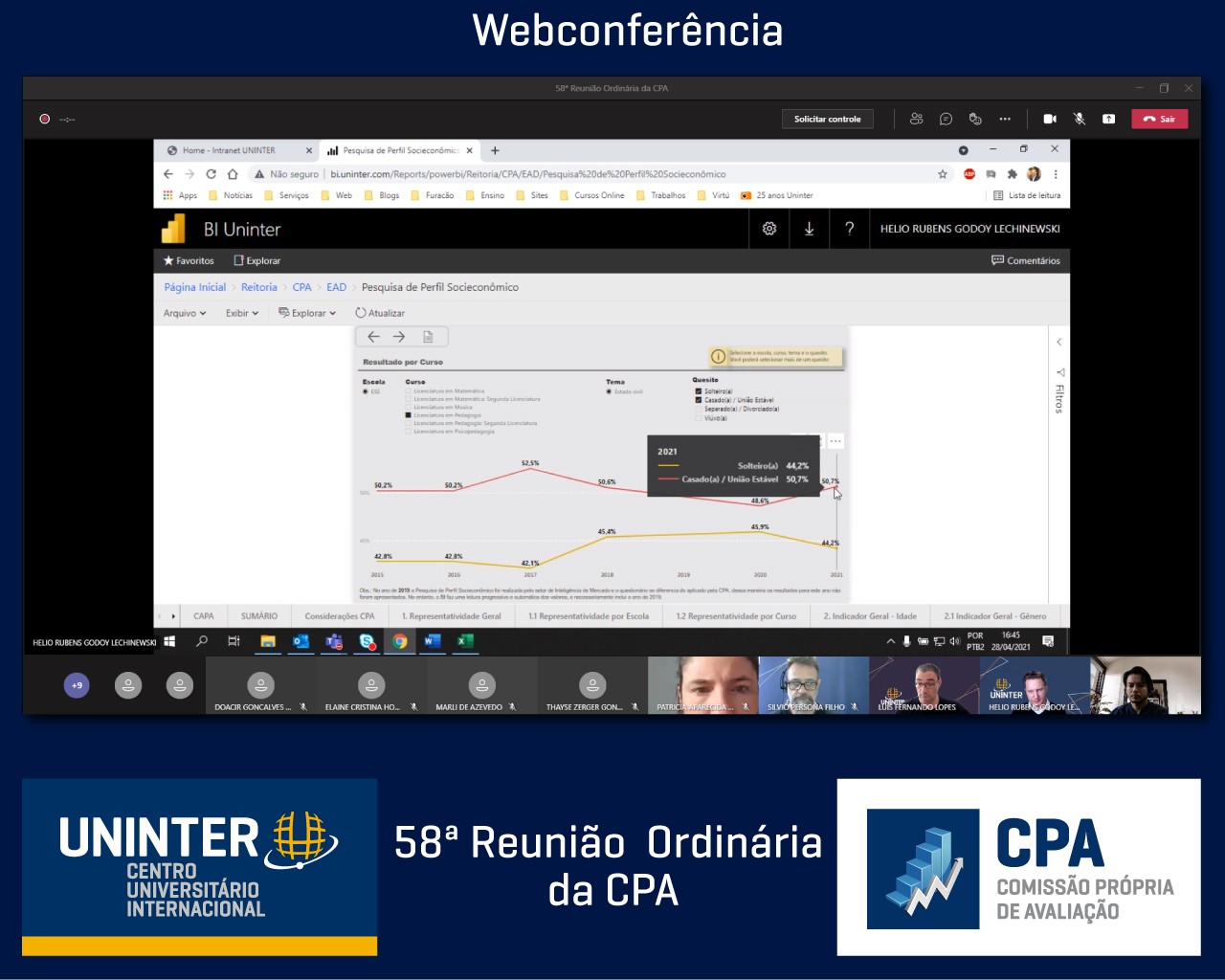
Task: Check the Separado(a) / Divorciado(a) checkbox
Action: tap(699, 409)
